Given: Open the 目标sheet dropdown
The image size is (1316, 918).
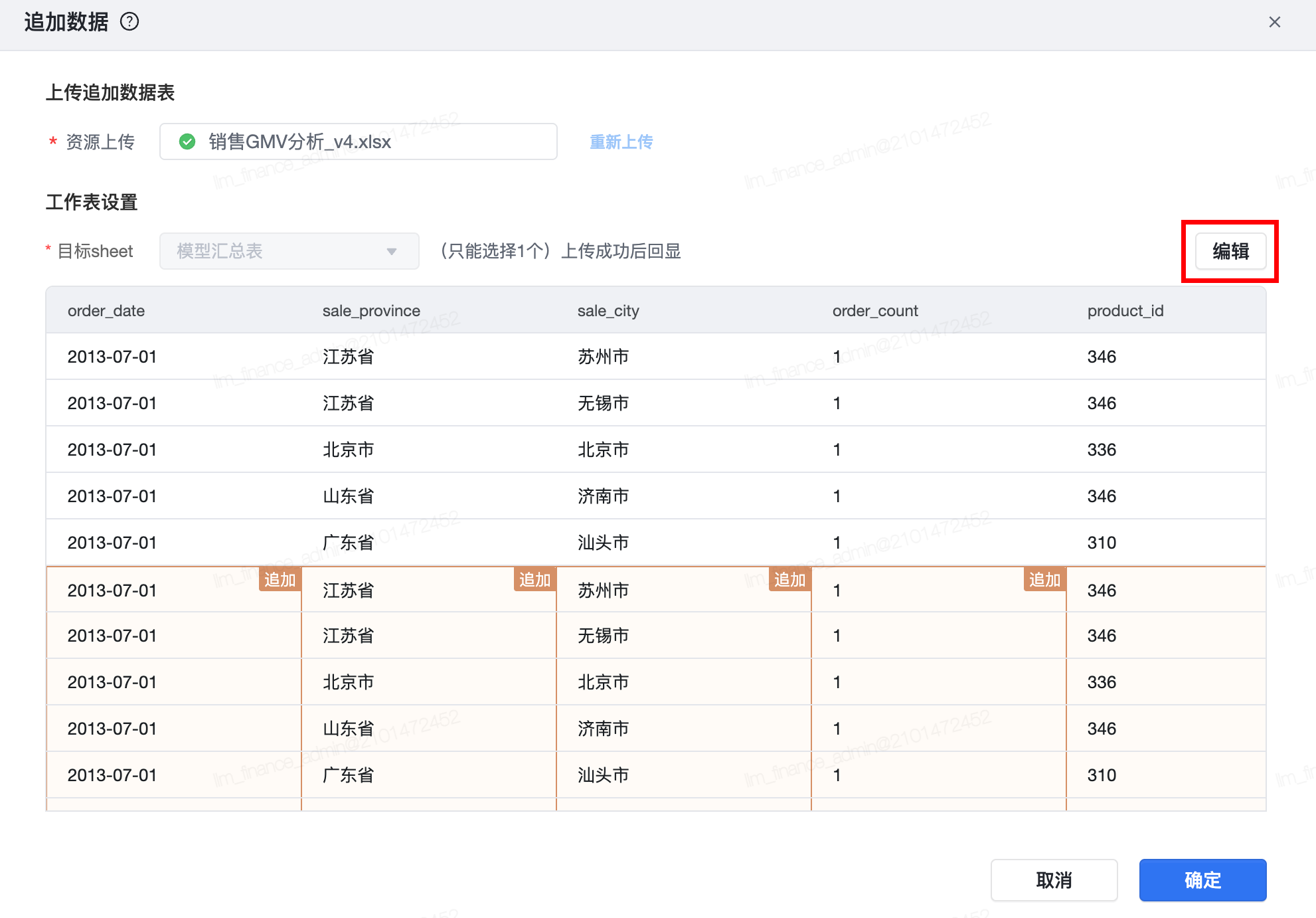Looking at the screenshot, I should [289, 251].
